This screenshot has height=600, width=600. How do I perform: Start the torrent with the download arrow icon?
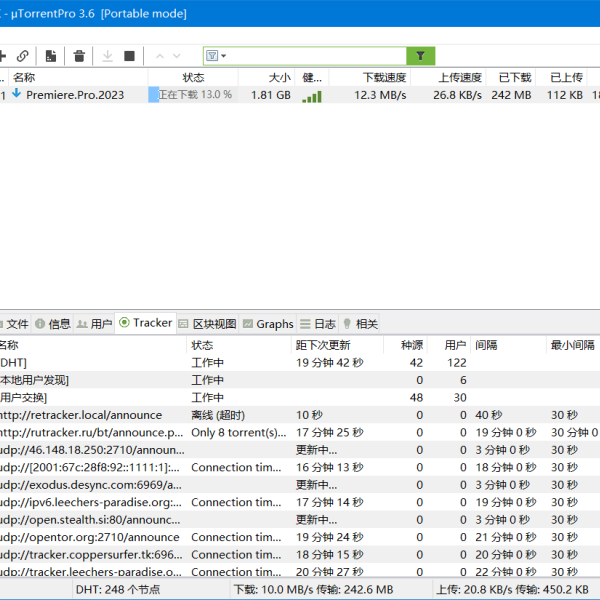pos(108,56)
